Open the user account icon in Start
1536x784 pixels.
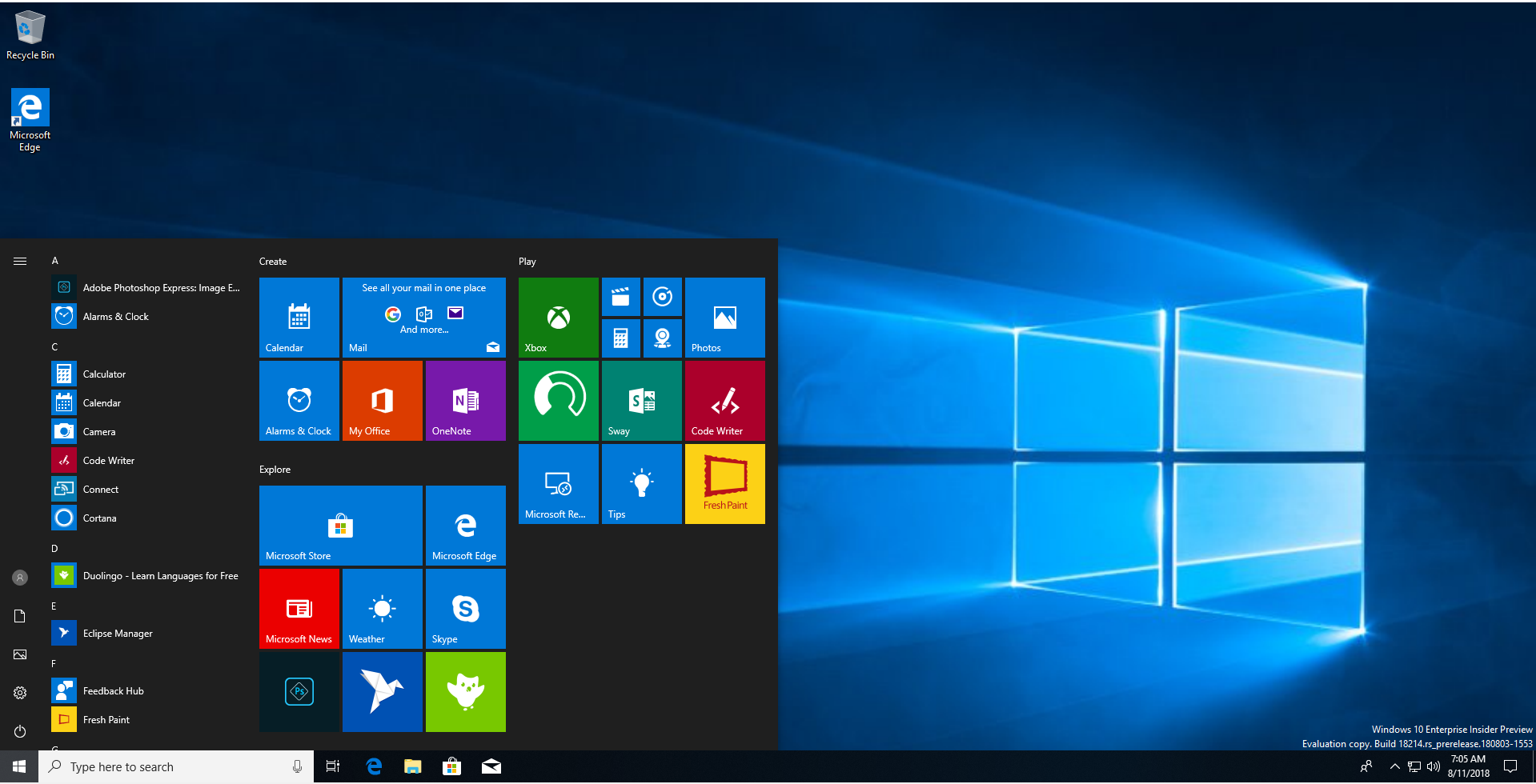(20, 578)
